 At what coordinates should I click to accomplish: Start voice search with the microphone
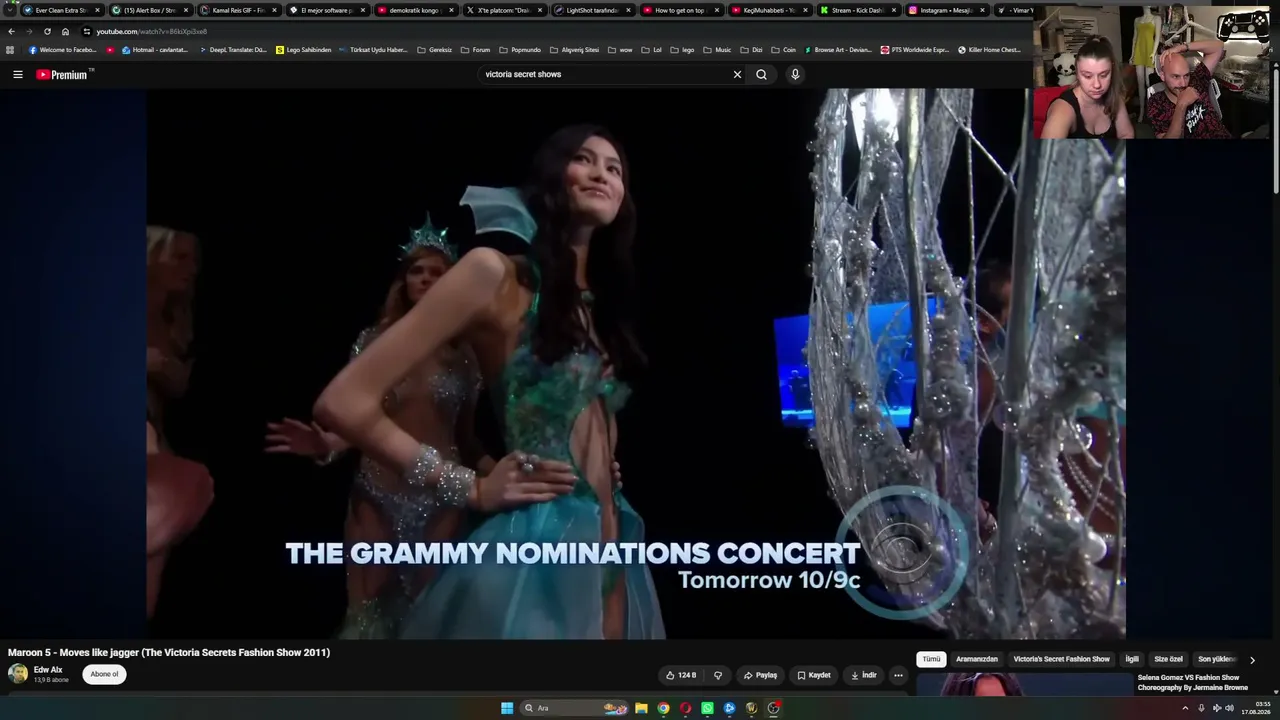tap(795, 74)
